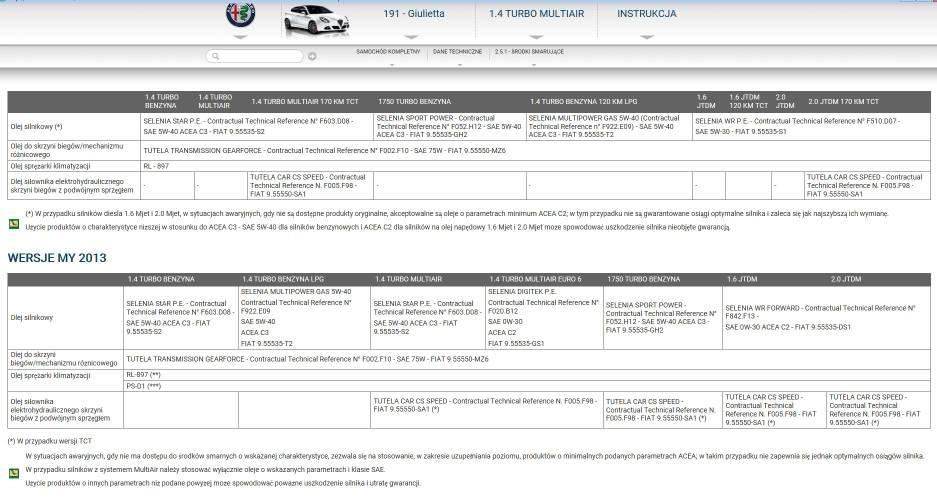This screenshot has height=499, width=937.
Task: Click the green note icon near MultiAir warning
Action: (x=14, y=473)
